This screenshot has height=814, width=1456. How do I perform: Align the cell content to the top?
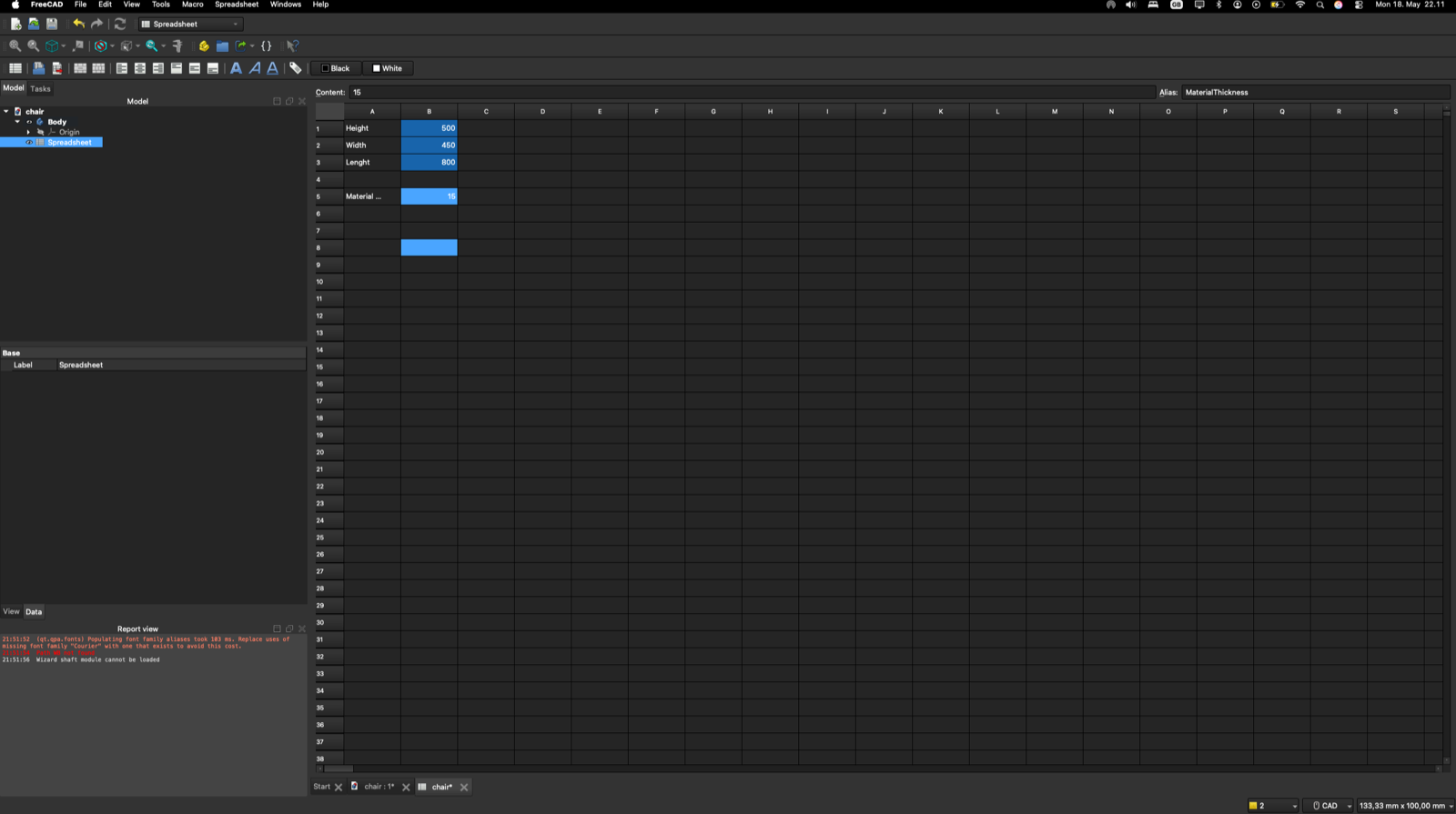point(177,68)
